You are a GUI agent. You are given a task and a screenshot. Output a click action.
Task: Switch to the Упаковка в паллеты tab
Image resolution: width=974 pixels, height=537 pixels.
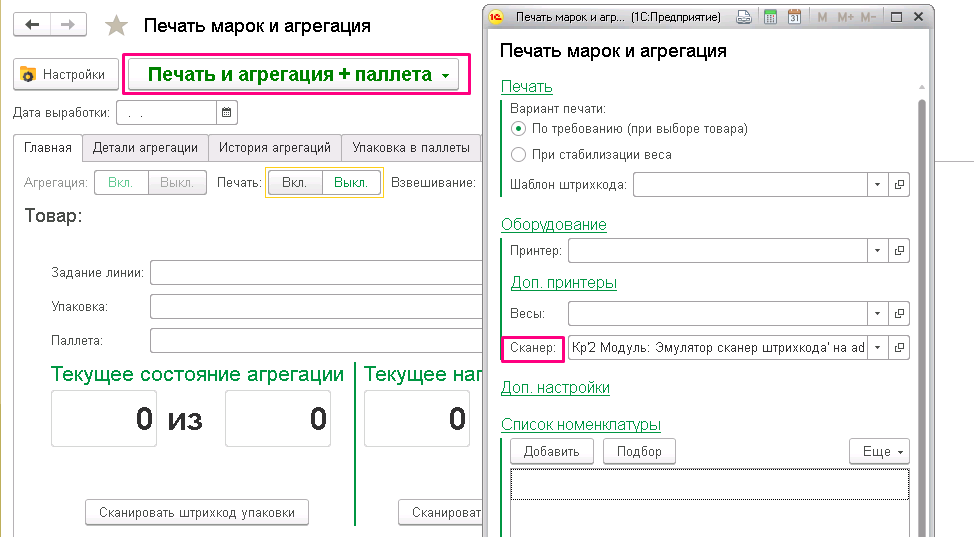pos(411,147)
